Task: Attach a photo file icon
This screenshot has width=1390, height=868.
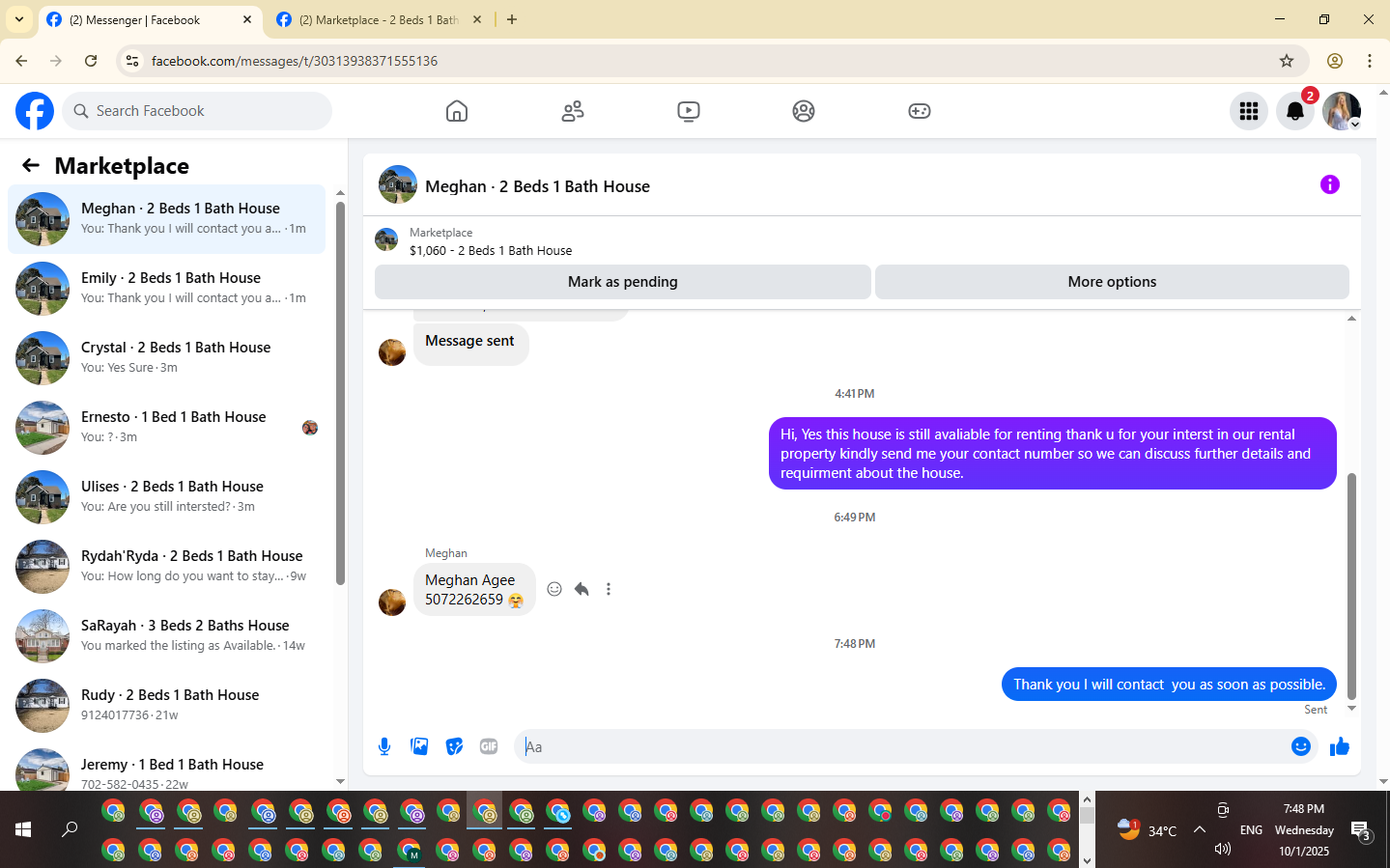Action: pos(419,746)
